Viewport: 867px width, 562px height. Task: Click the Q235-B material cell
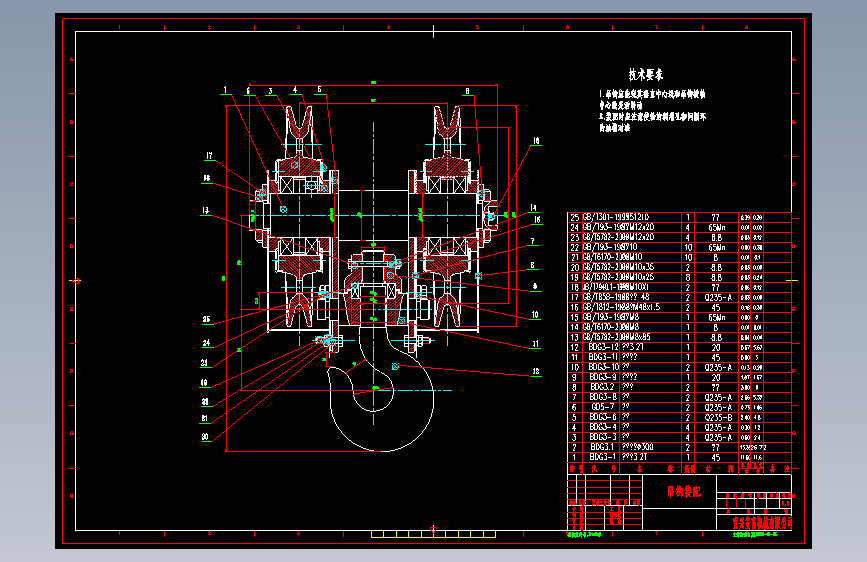(718, 418)
